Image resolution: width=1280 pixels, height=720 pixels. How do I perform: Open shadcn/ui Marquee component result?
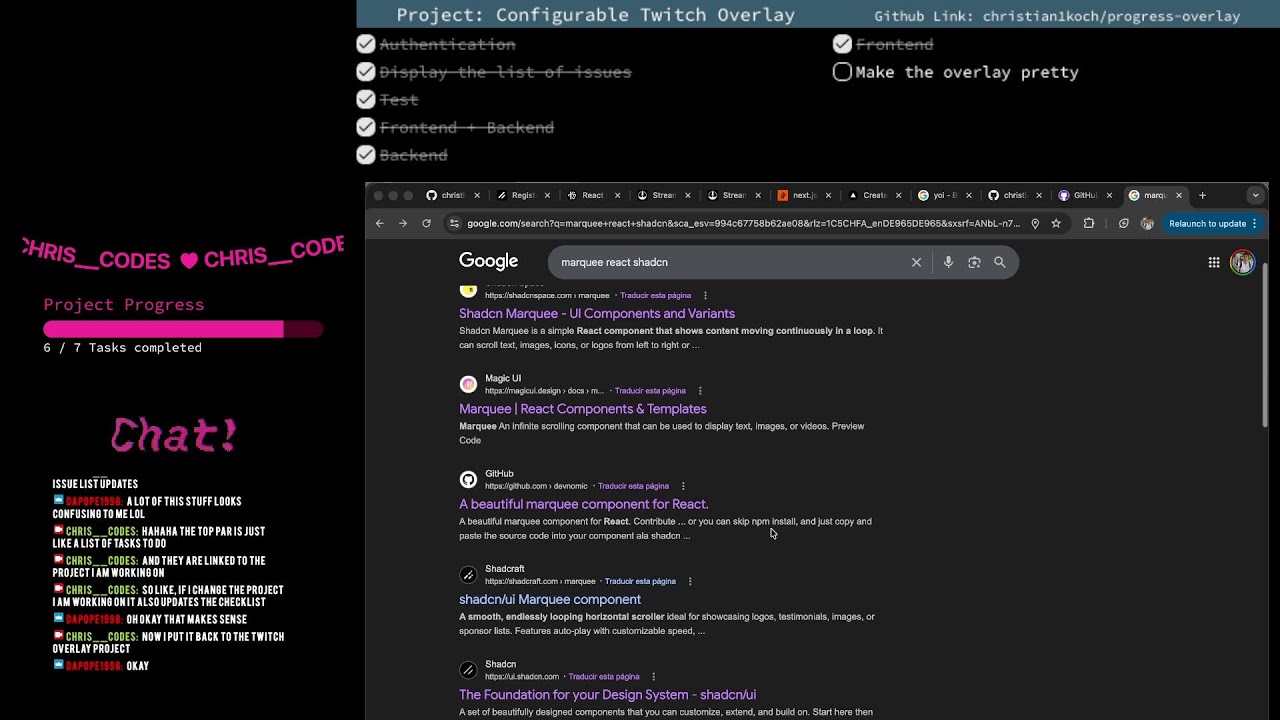[550, 599]
